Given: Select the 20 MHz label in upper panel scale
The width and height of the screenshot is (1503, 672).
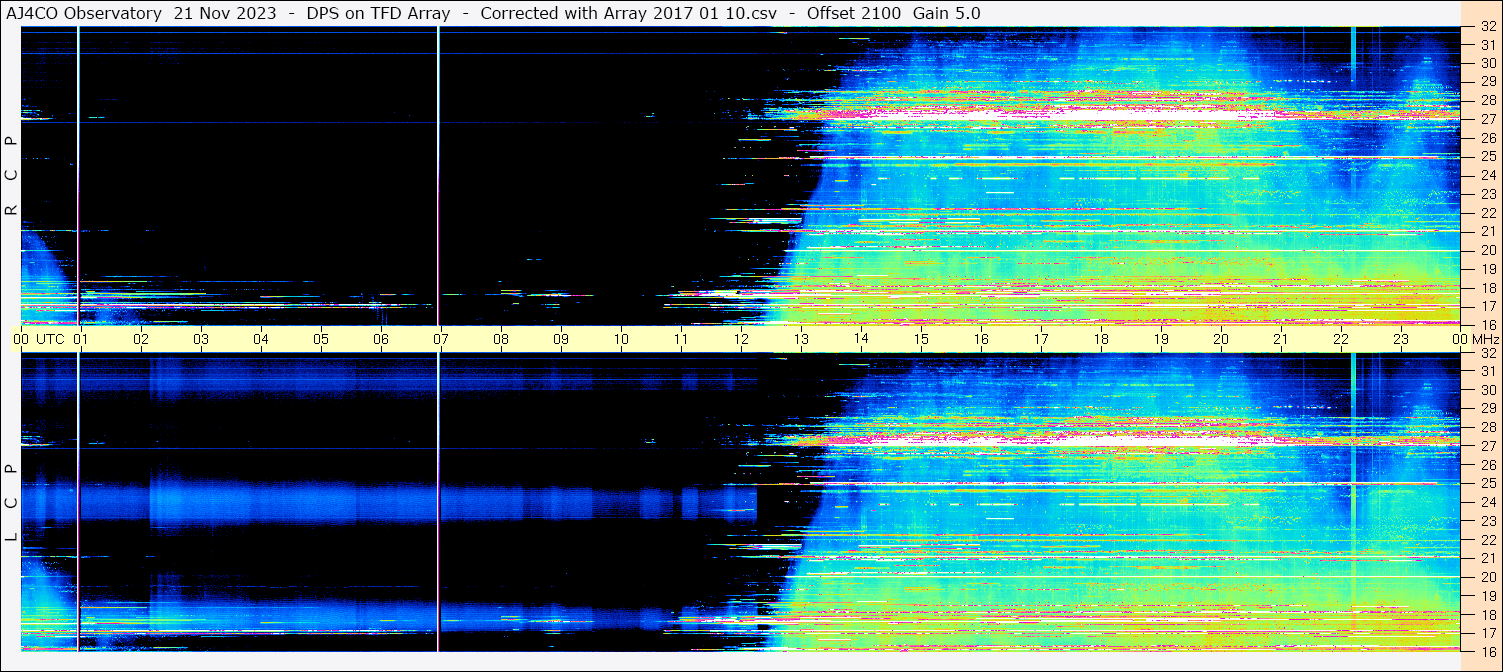Looking at the screenshot, I should coord(1488,250).
